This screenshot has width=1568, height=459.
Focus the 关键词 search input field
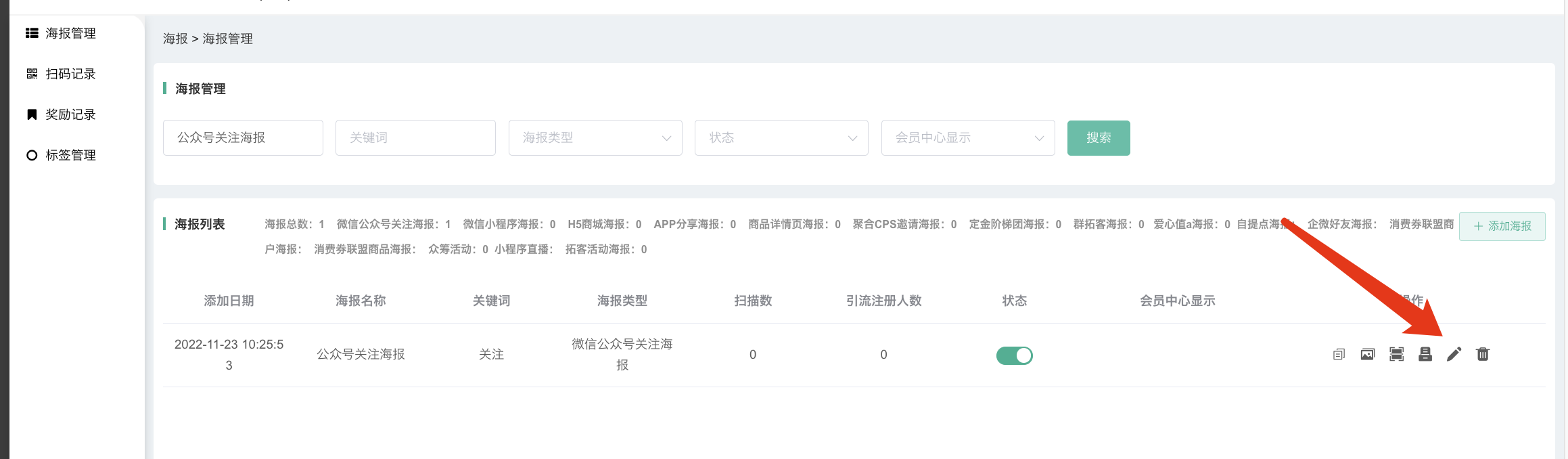click(x=415, y=138)
